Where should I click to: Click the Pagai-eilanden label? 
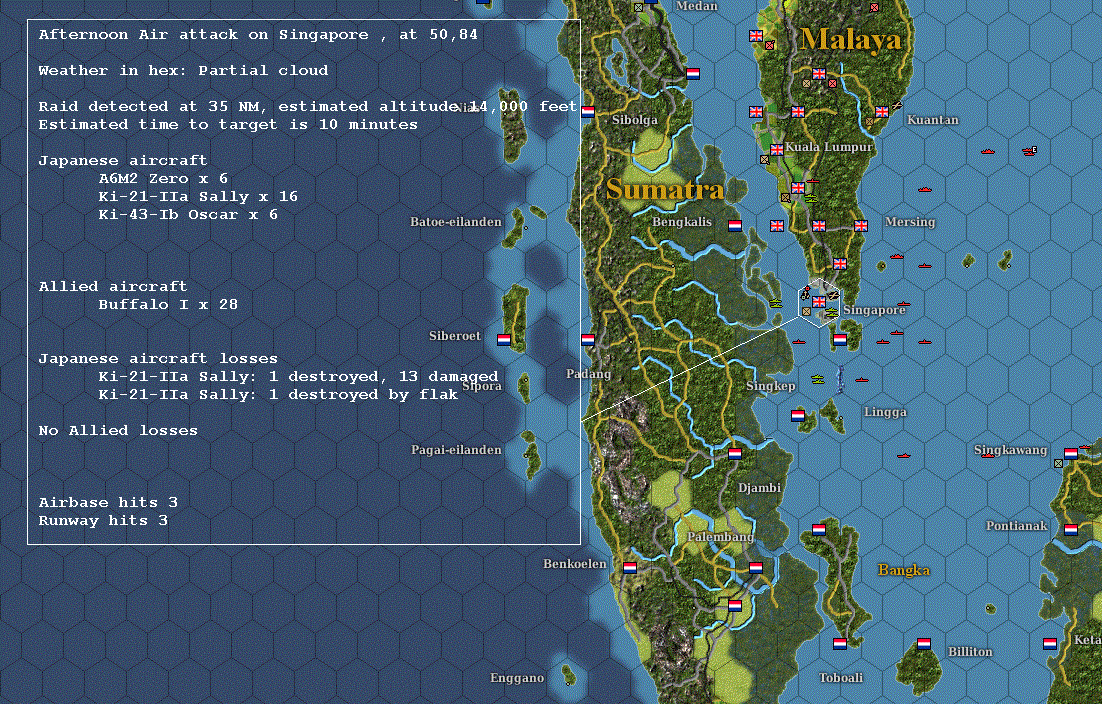(456, 450)
